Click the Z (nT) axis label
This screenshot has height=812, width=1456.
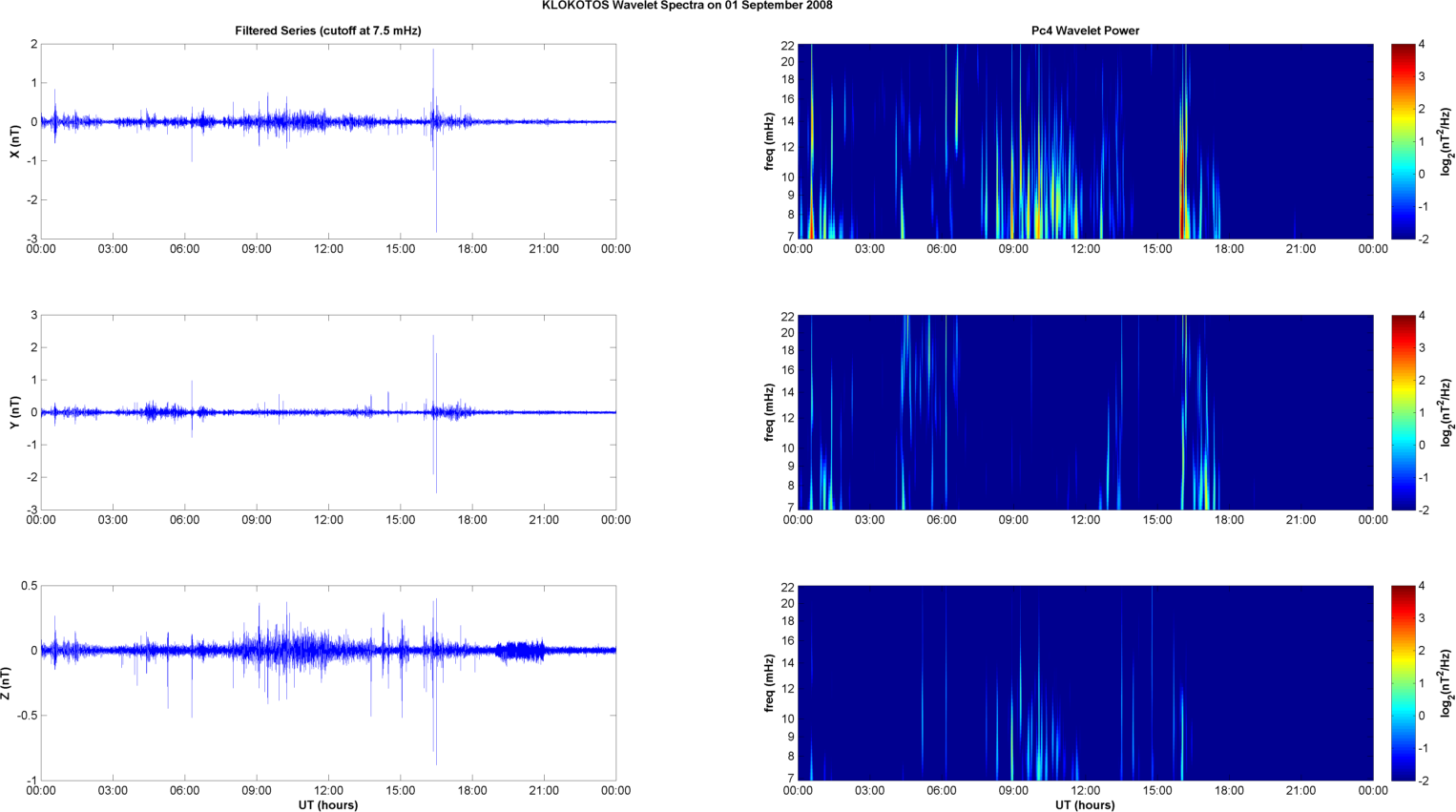(x=7, y=683)
